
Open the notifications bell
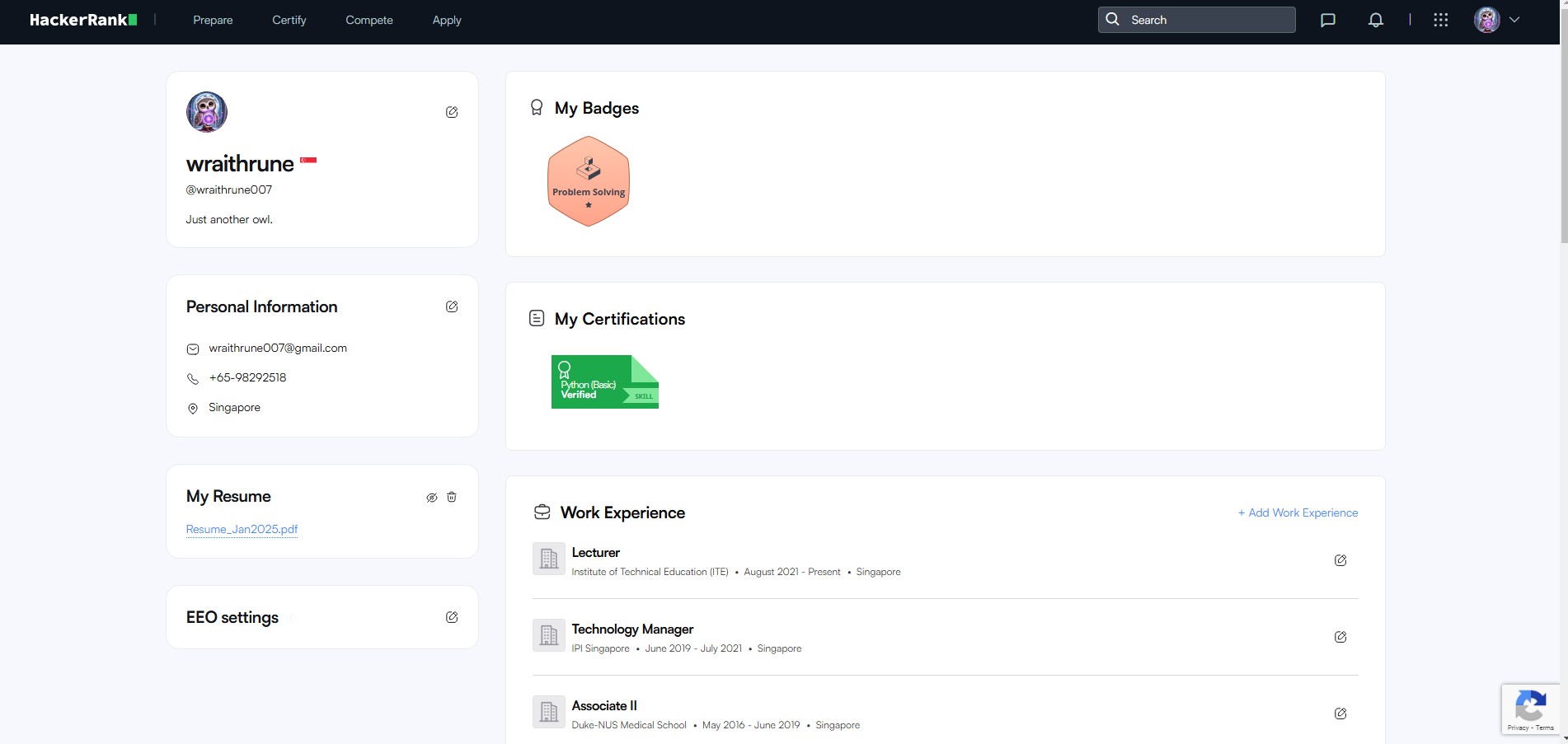[1375, 19]
